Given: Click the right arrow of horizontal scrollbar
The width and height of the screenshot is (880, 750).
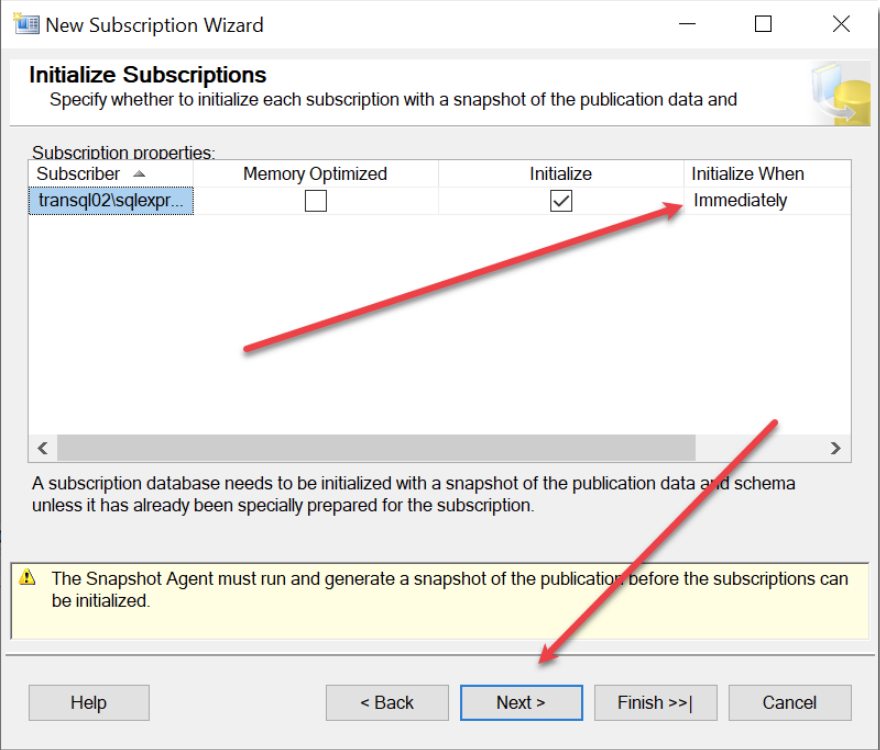Looking at the screenshot, I should 836,448.
